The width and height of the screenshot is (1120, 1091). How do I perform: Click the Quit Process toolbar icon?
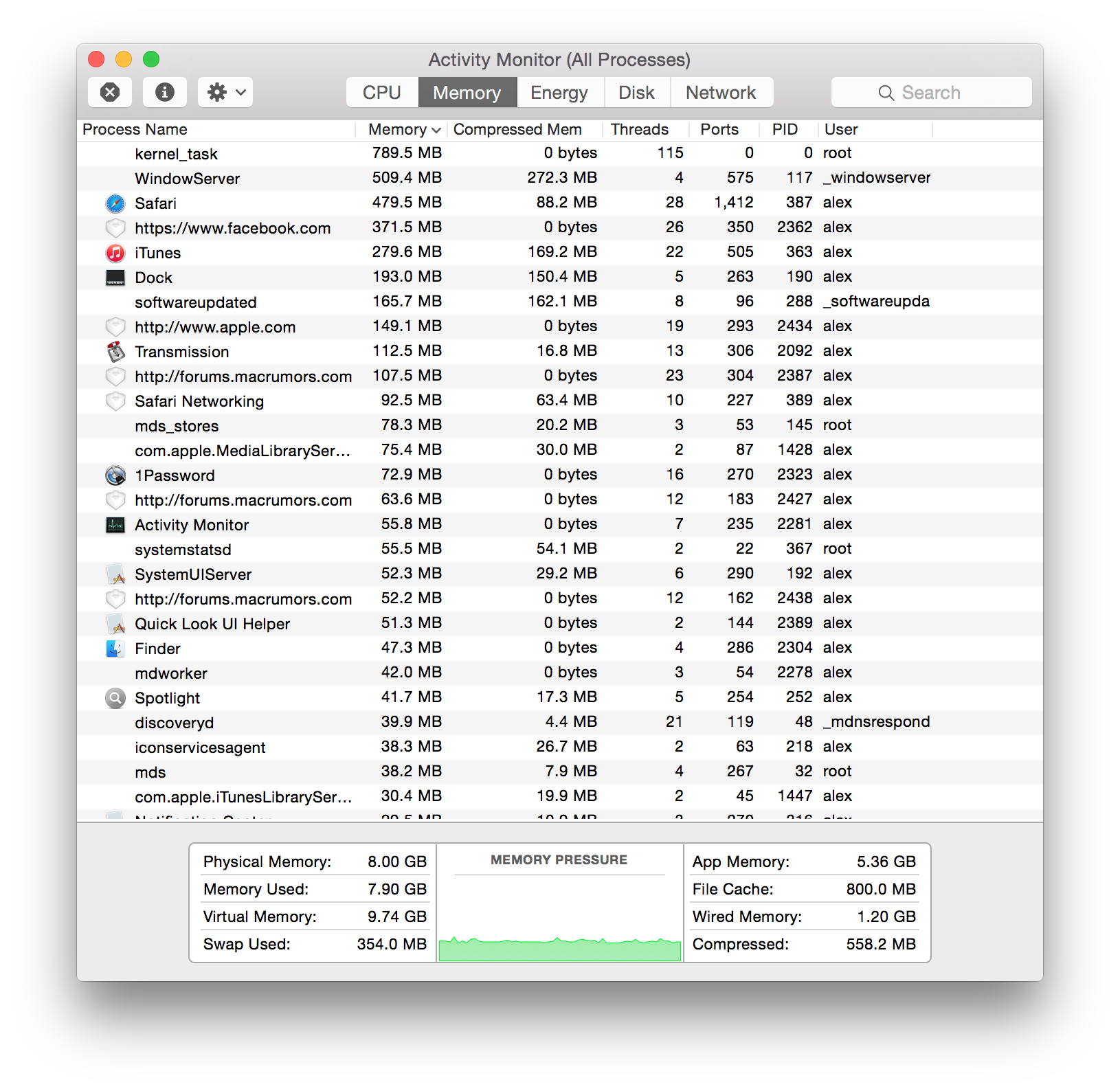pyautogui.click(x=110, y=92)
